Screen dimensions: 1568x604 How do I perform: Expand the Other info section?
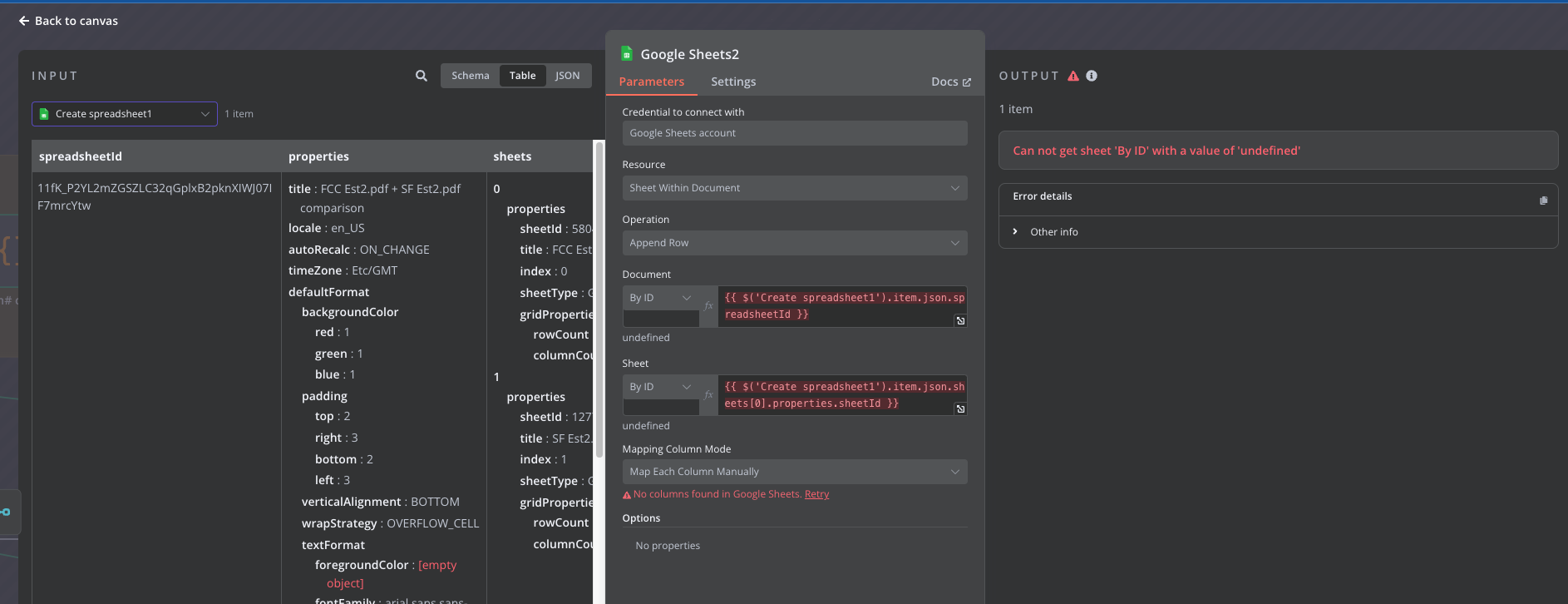[x=1045, y=232]
